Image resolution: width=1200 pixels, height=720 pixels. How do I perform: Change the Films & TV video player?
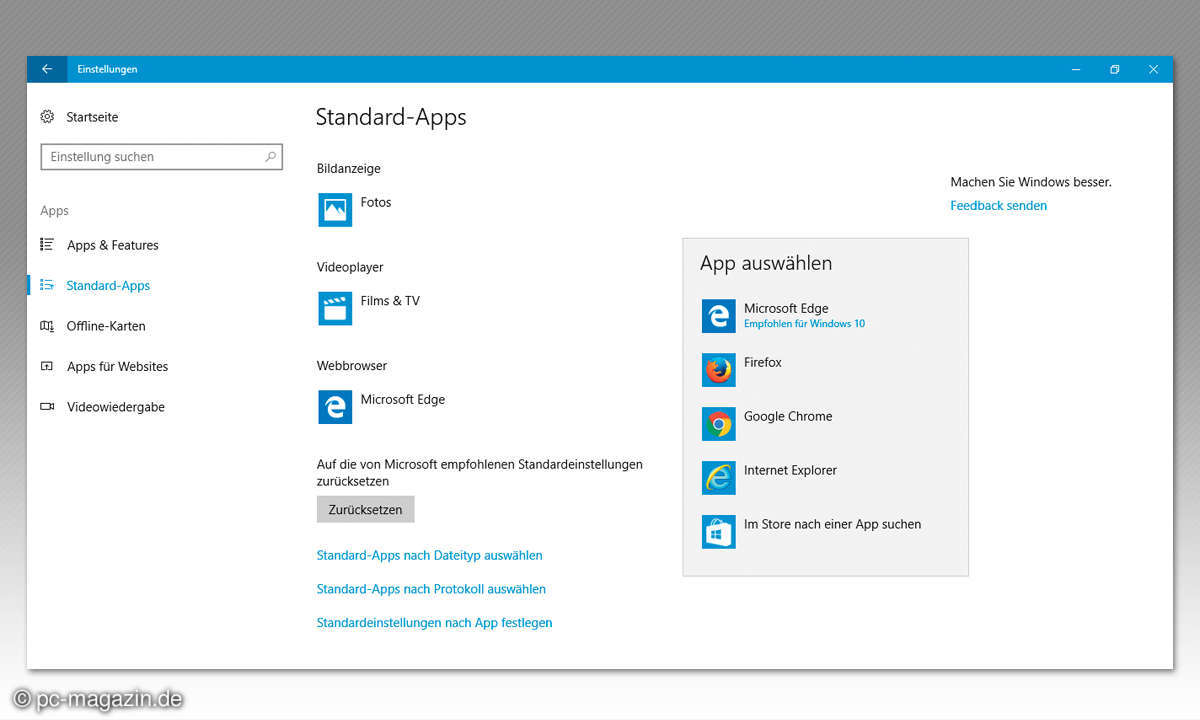390,301
